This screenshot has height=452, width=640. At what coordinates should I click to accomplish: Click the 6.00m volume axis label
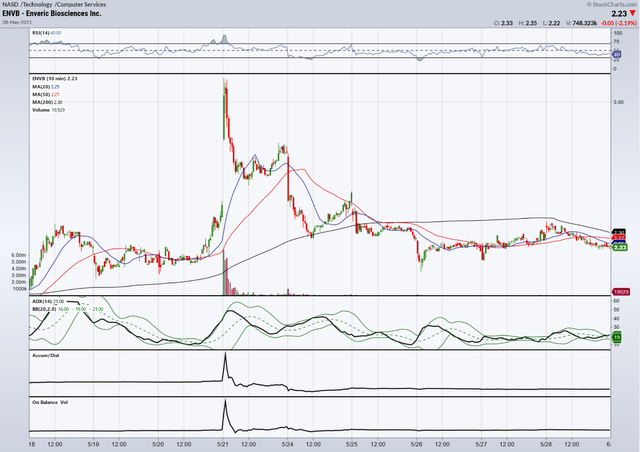coord(19,255)
